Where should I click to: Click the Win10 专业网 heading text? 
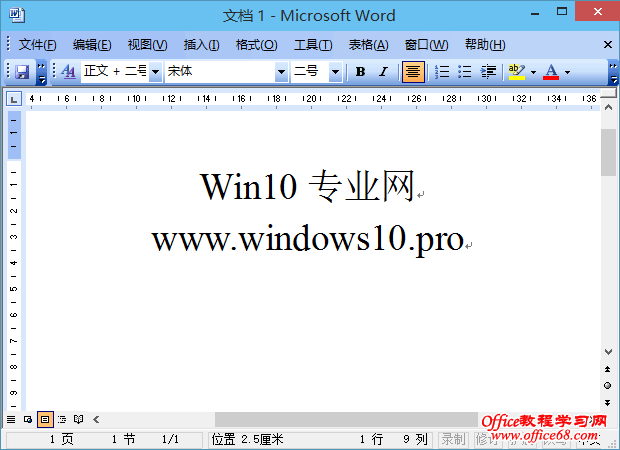point(307,186)
